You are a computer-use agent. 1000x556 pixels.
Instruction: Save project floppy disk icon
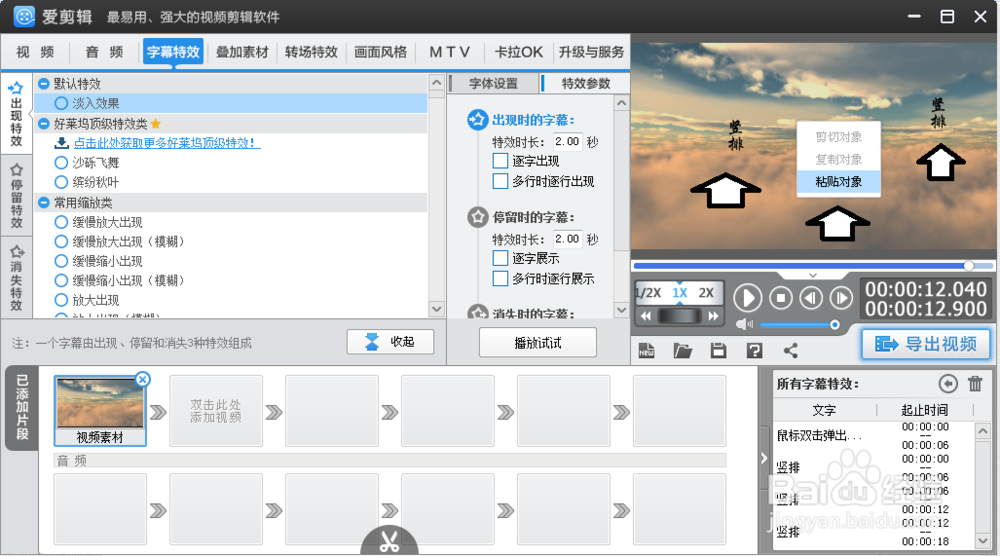pyautogui.click(x=718, y=350)
